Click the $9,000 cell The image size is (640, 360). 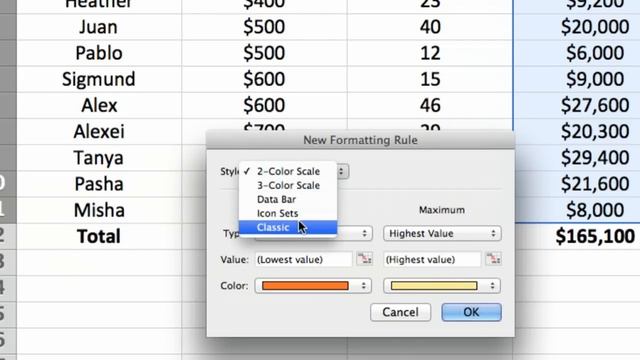pos(576,79)
